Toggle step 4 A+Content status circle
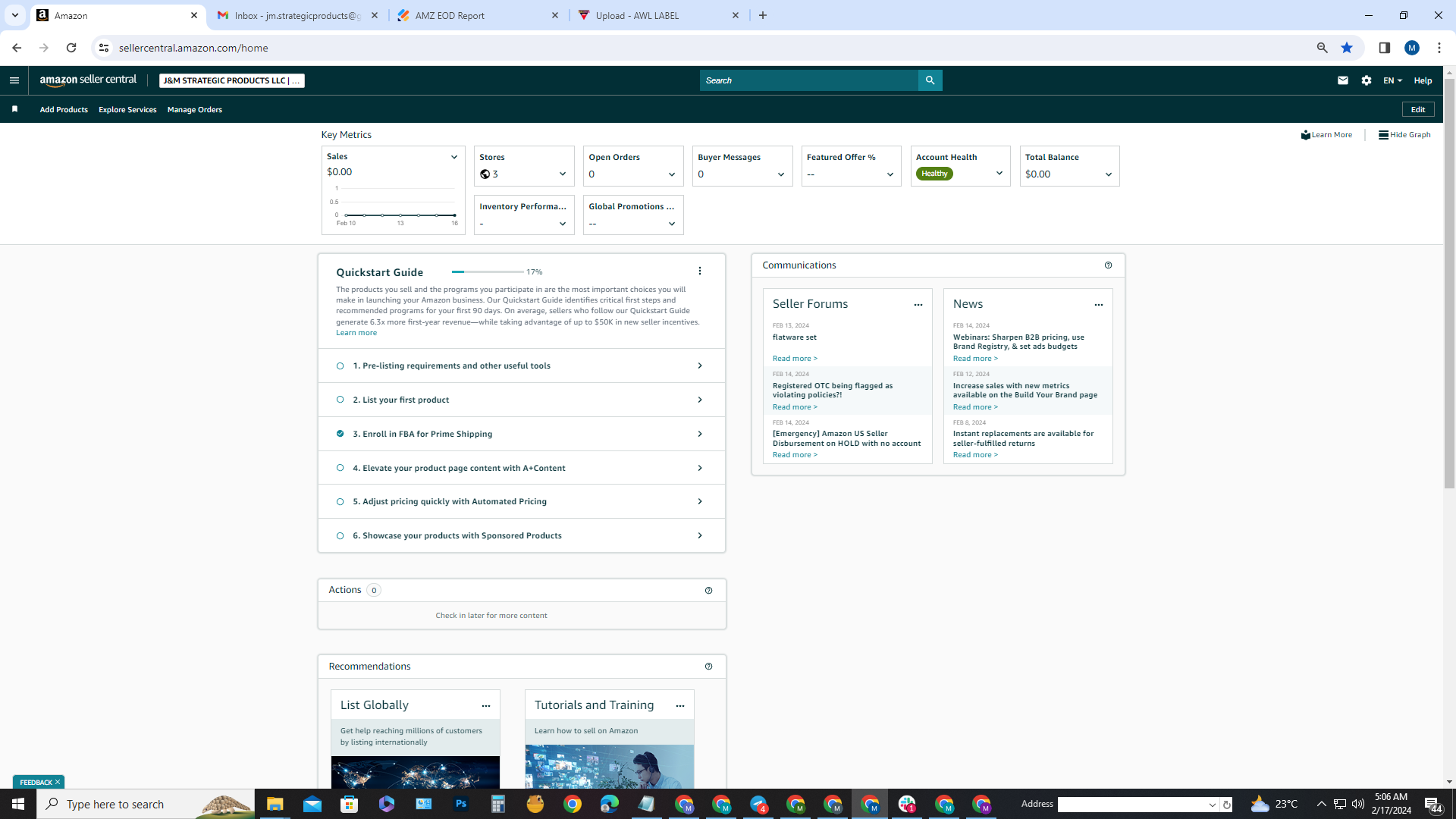Viewport: 1456px width, 819px height. pos(340,468)
